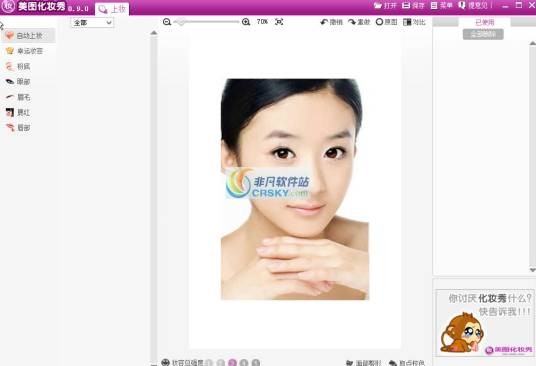Image resolution: width=536 pixels, height=366 pixels.
Task: Click scroll-down arrow of the right panel
Action: [532, 270]
